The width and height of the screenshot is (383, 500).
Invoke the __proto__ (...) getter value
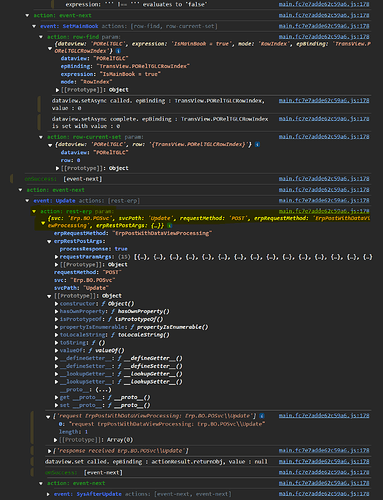tap(103, 390)
